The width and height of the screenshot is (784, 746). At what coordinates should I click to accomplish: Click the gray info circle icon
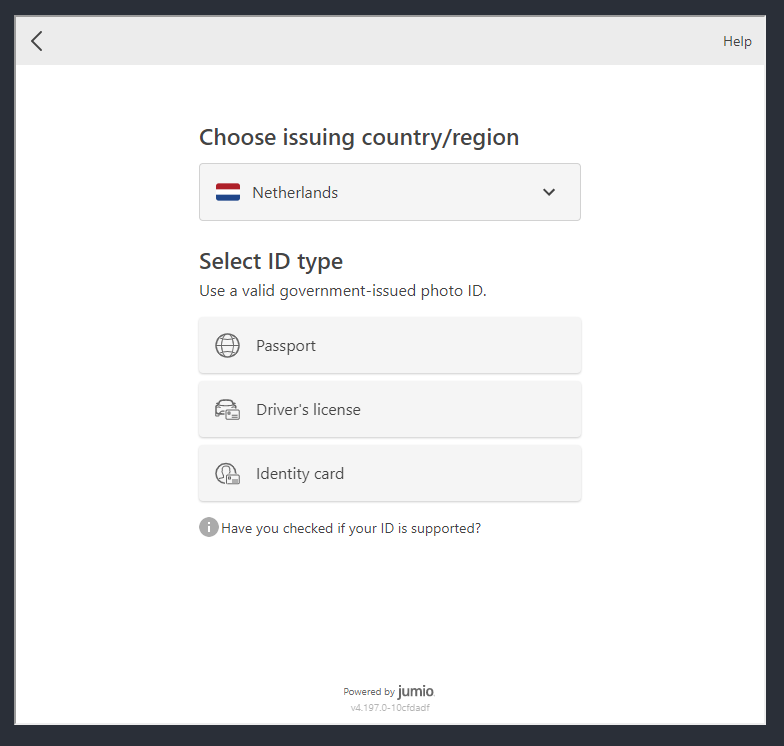click(209, 527)
